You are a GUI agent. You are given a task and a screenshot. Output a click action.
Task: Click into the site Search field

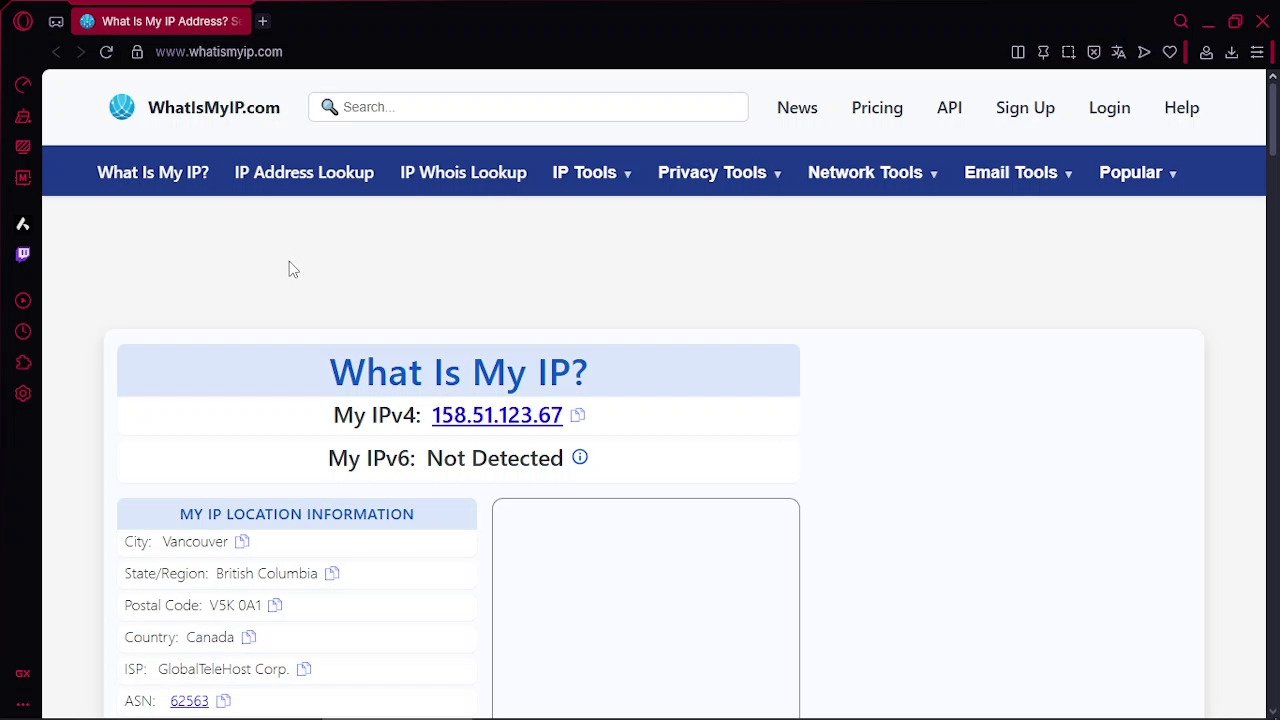coord(540,107)
